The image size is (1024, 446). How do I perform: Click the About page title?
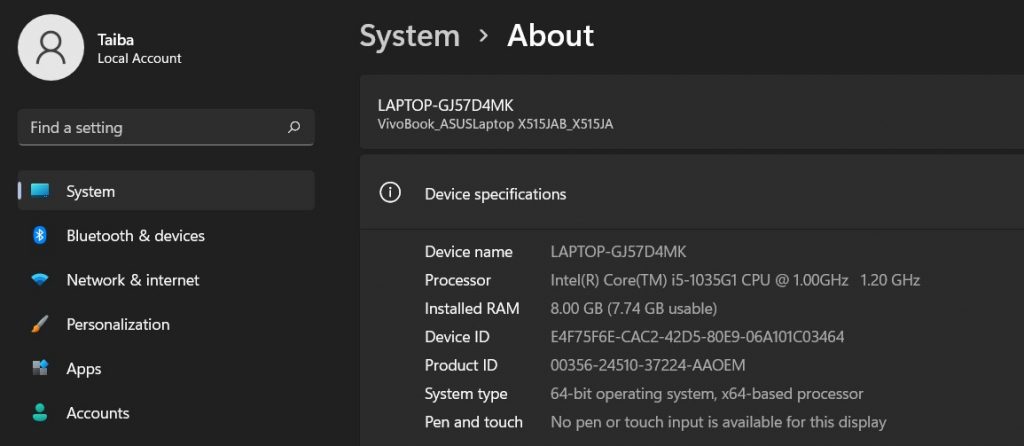[x=550, y=36]
